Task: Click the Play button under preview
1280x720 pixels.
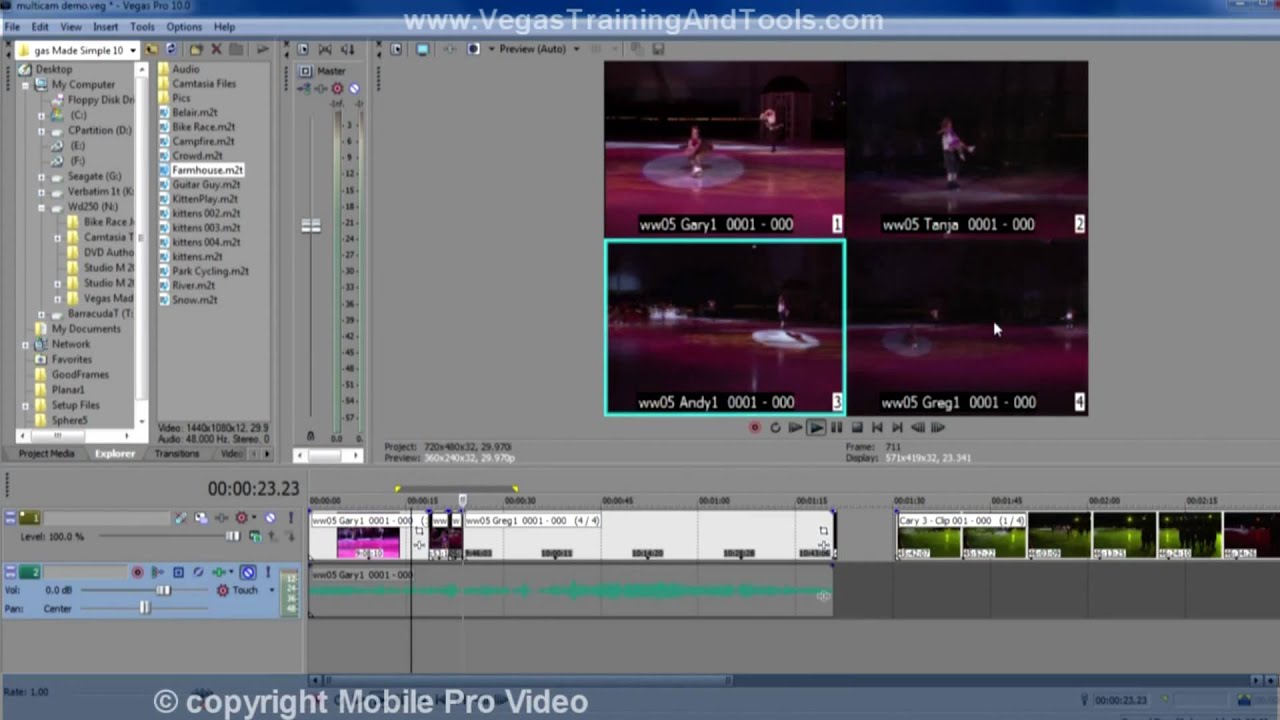Action: pyautogui.click(x=816, y=427)
